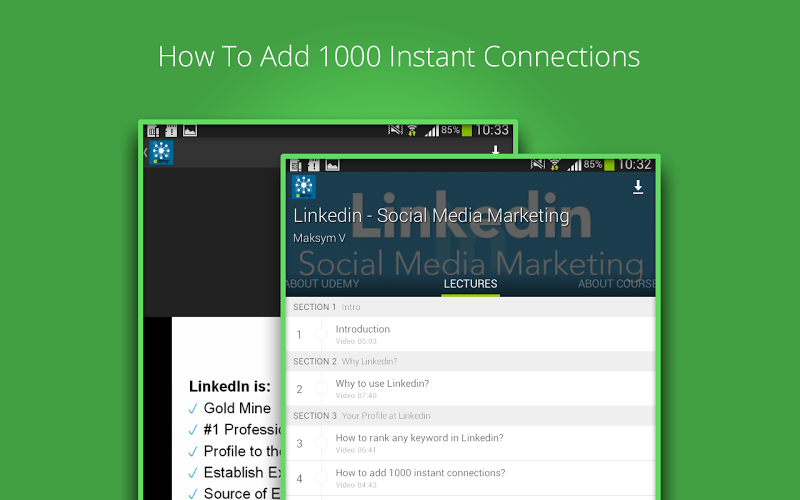Tap second notification icon in back window status bar

pyautogui.click(x=171, y=131)
